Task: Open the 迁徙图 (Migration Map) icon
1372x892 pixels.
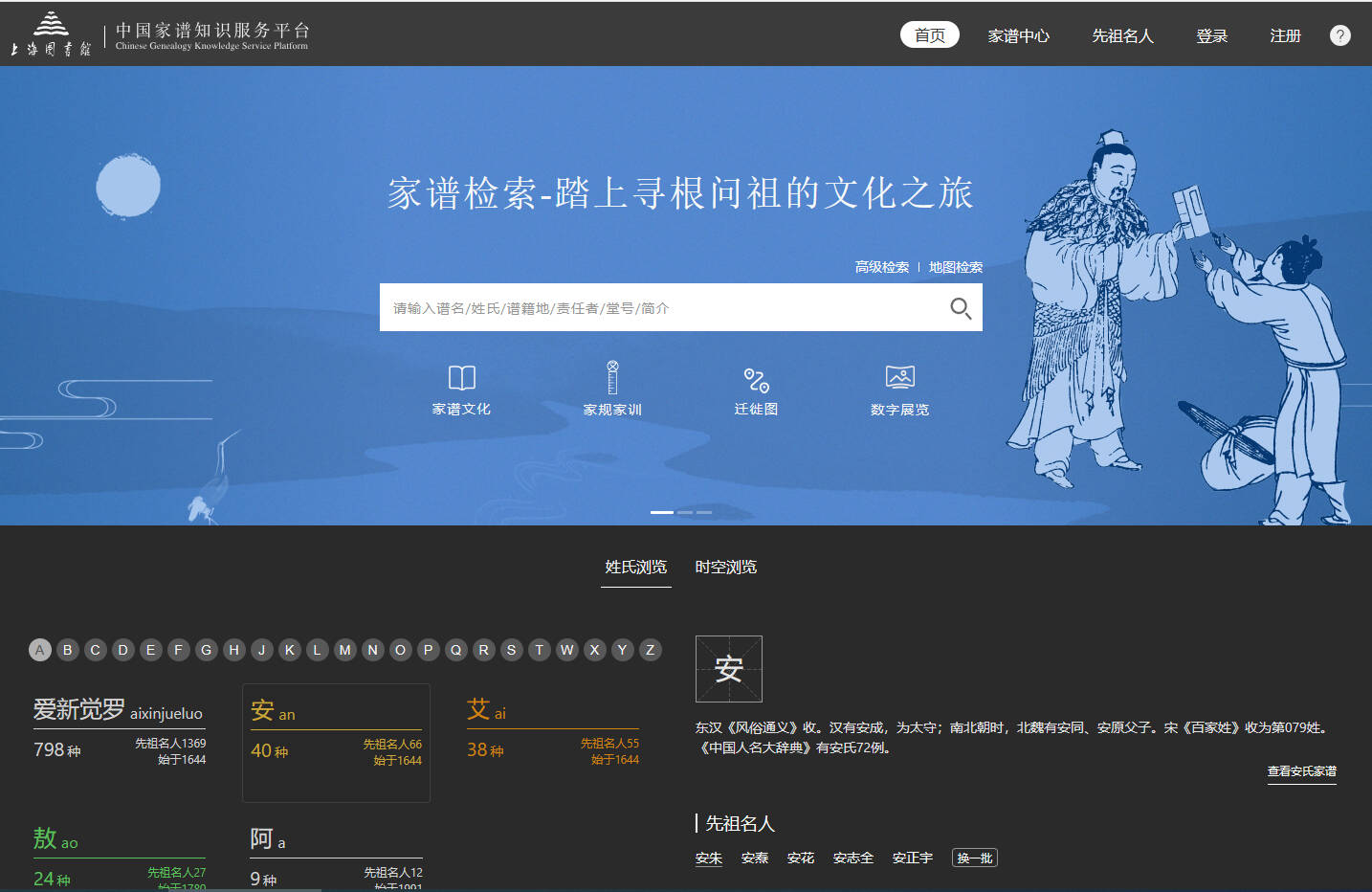Action: click(756, 389)
